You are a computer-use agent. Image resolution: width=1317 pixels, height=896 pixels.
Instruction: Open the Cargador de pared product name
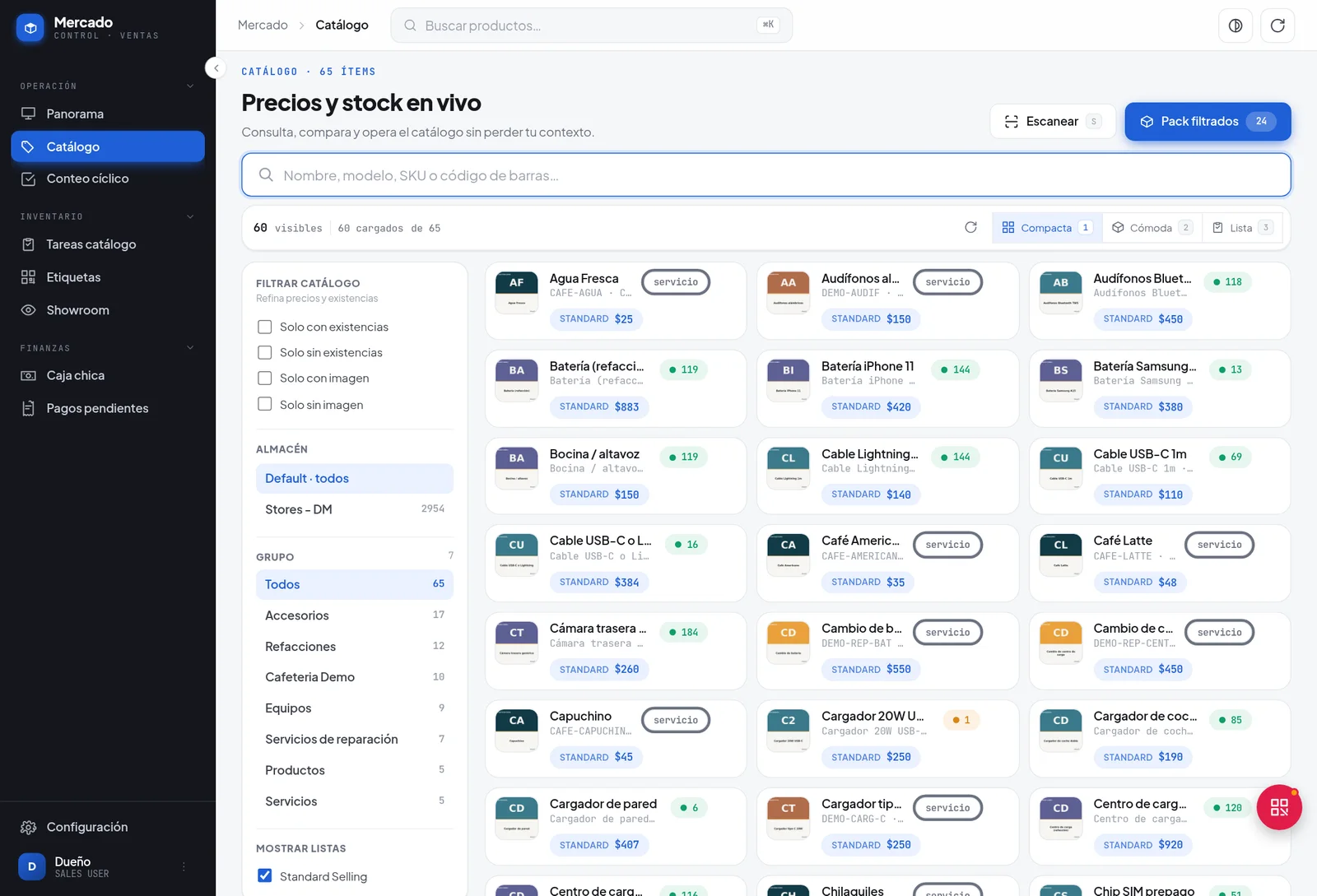[603, 804]
